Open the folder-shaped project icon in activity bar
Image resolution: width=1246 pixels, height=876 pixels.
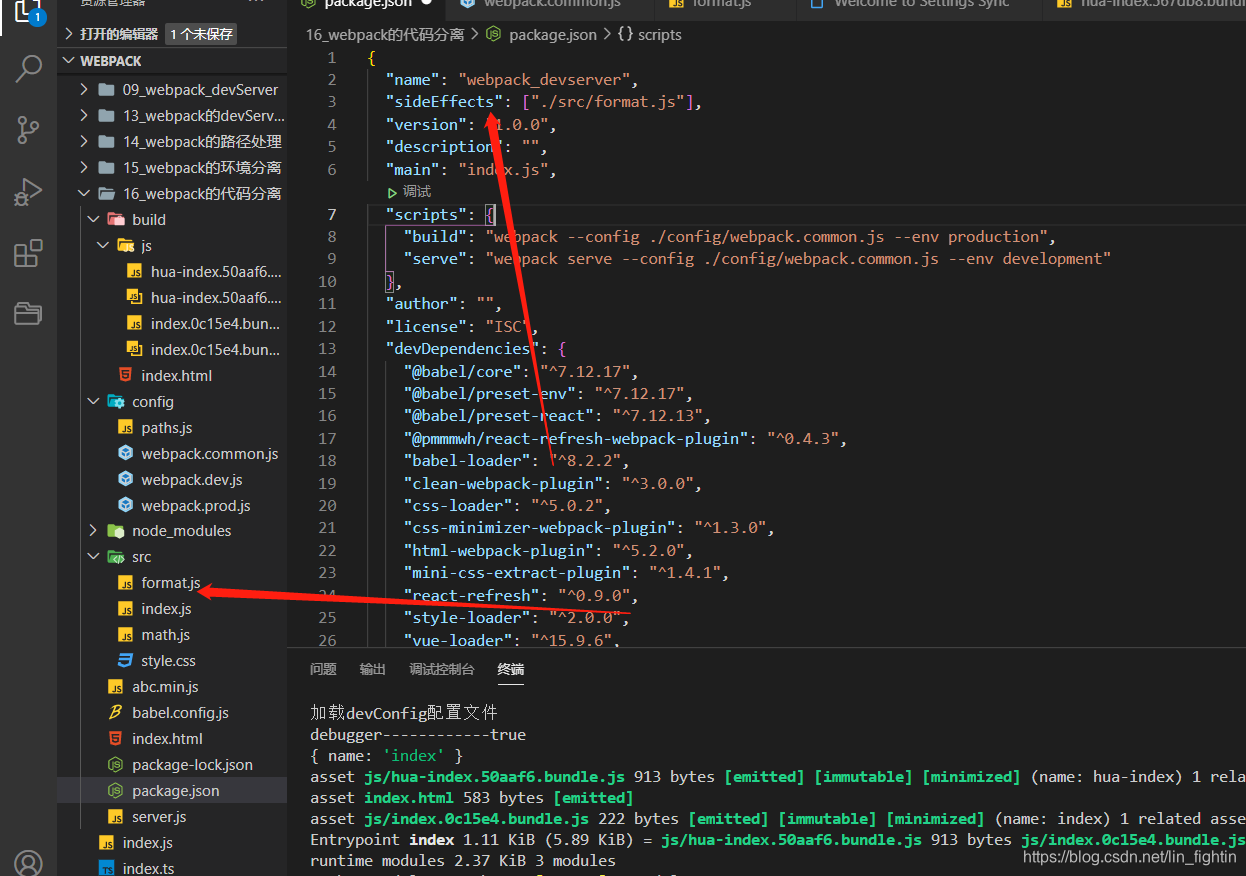pos(28,314)
